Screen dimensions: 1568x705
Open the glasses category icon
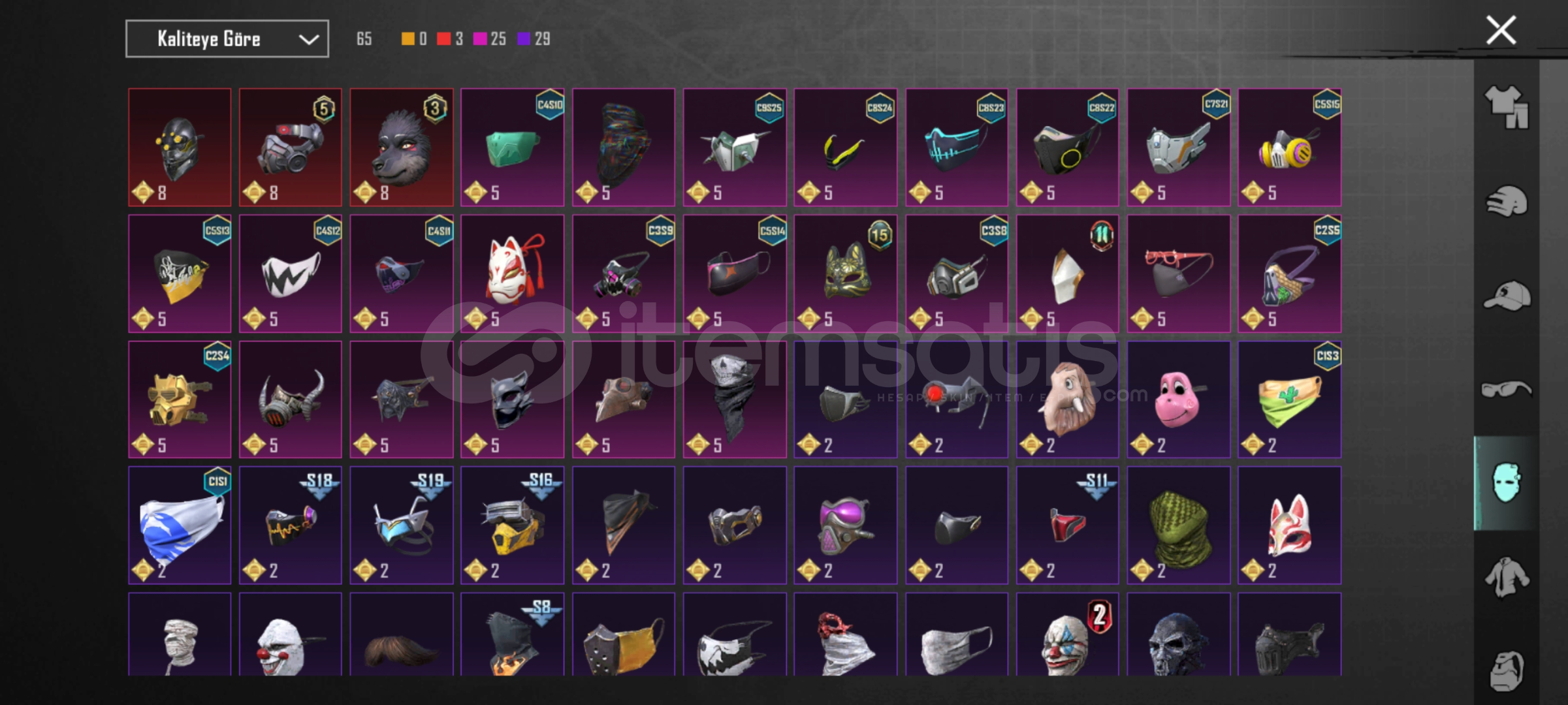[1507, 390]
